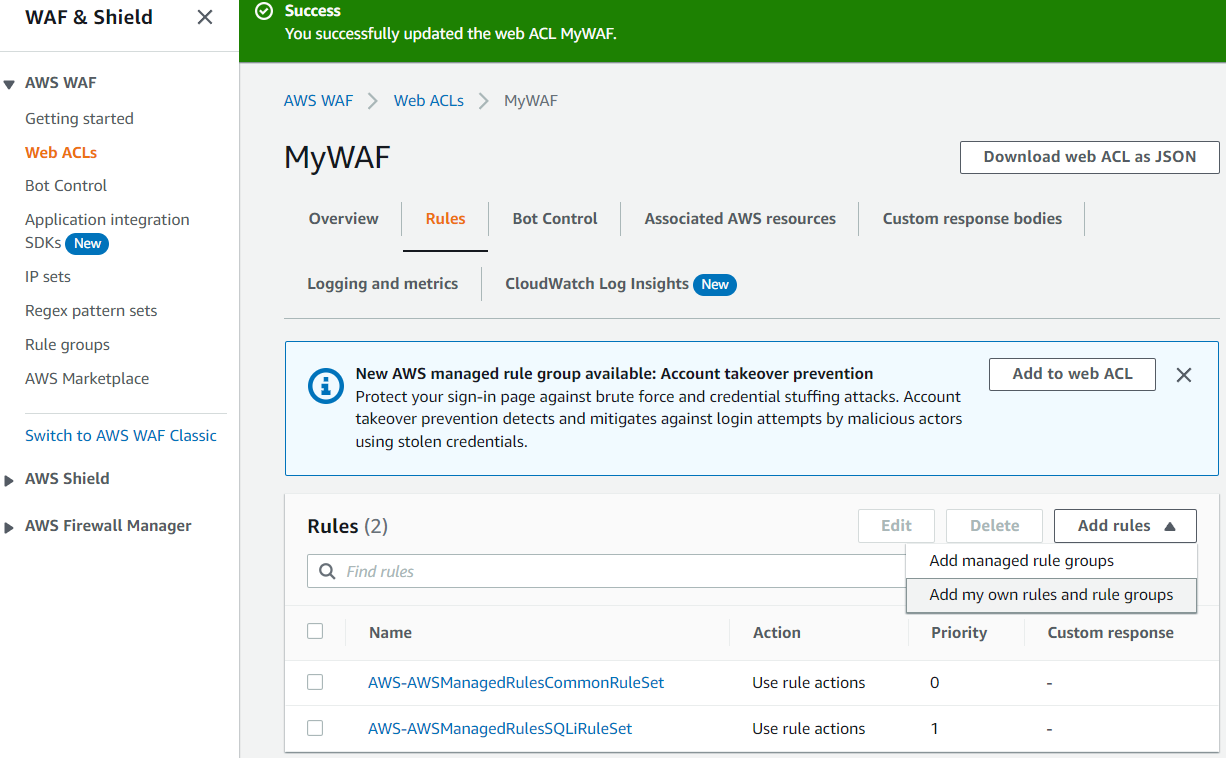Image resolution: width=1226 pixels, height=758 pixels.
Task: Open Regex pattern sets in the sidebar
Action: click(x=91, y=311)
